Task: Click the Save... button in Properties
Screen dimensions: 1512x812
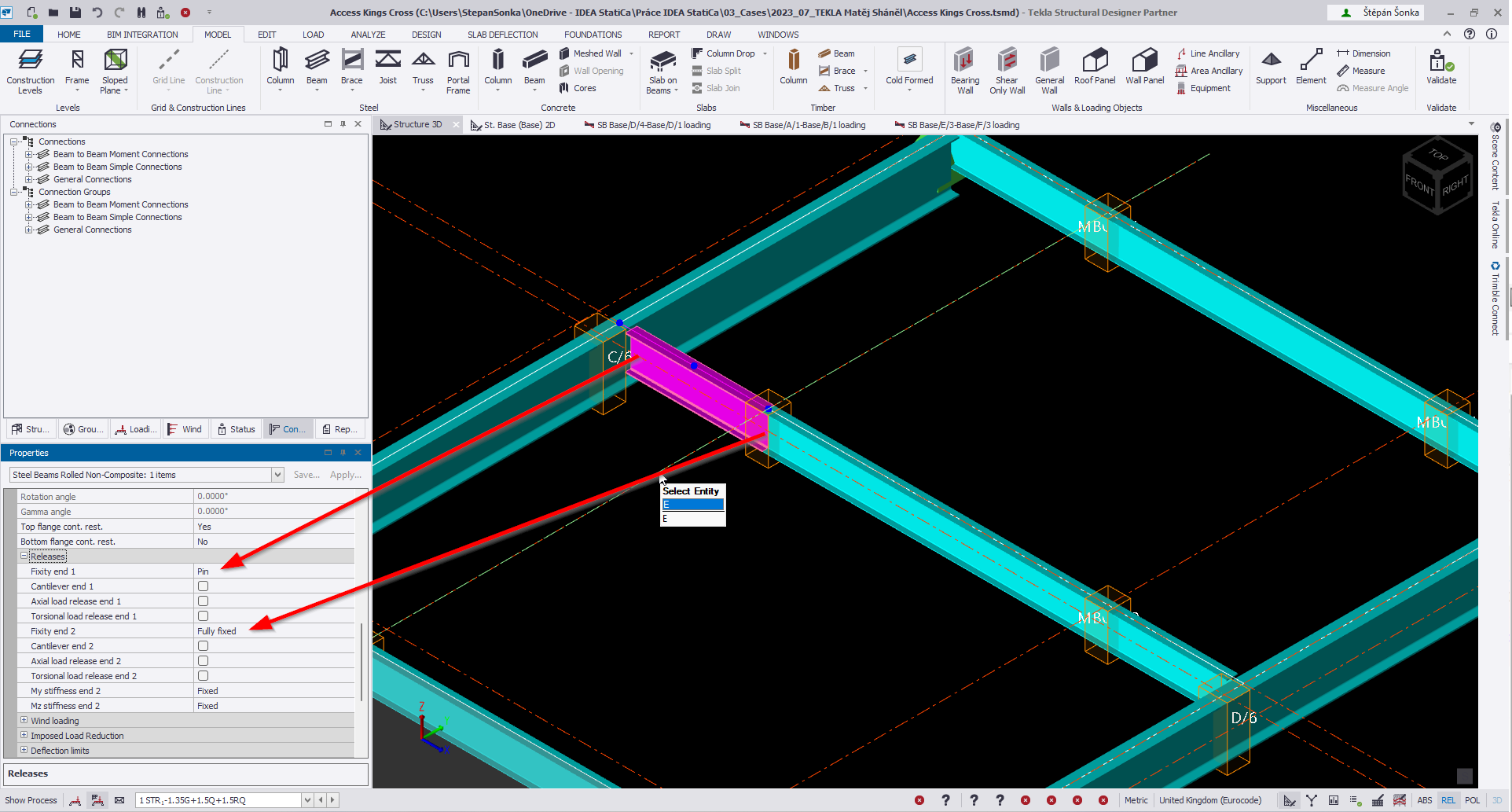Action: [x=306, y=475]
